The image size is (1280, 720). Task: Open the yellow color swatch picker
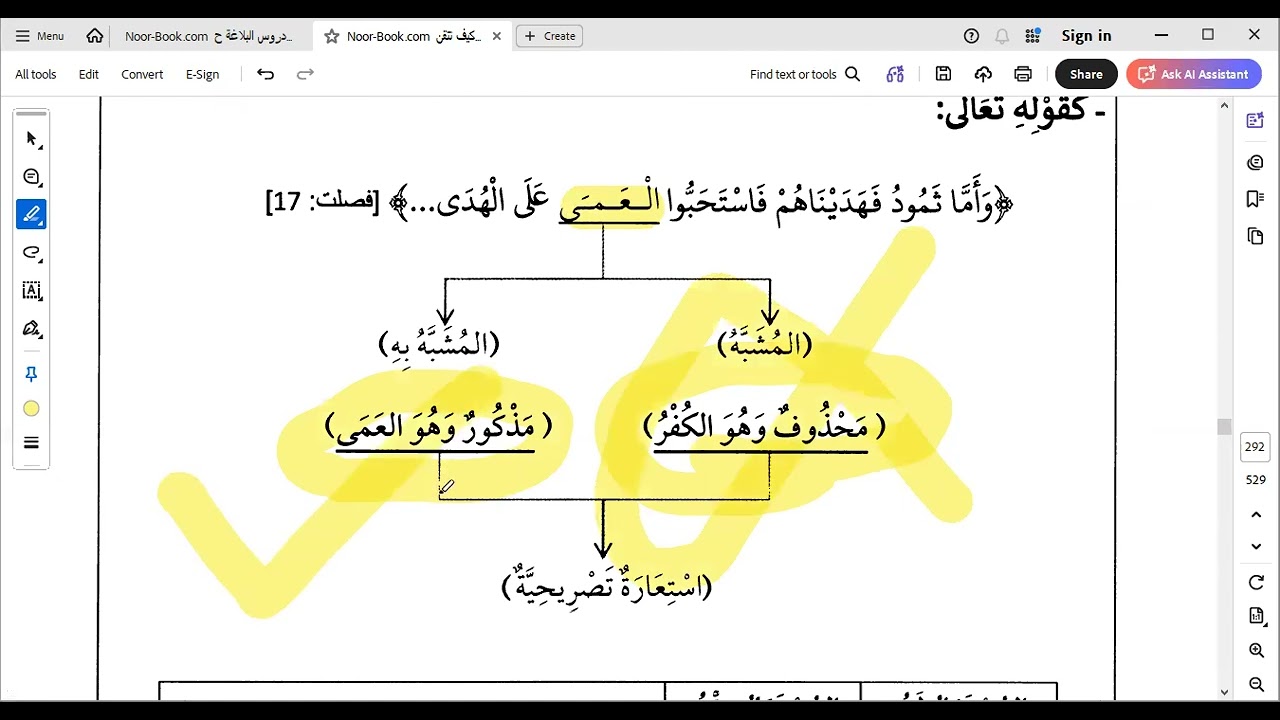pyautogui.click(x=31, y=408)
